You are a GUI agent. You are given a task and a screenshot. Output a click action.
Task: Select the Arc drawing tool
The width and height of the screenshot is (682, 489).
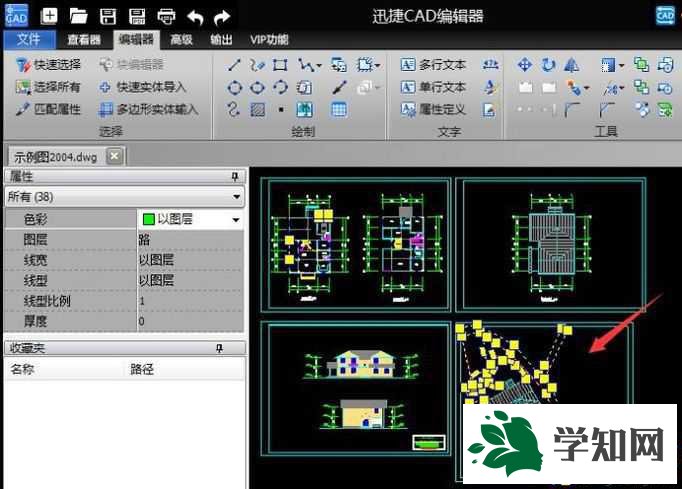point(280,87)
